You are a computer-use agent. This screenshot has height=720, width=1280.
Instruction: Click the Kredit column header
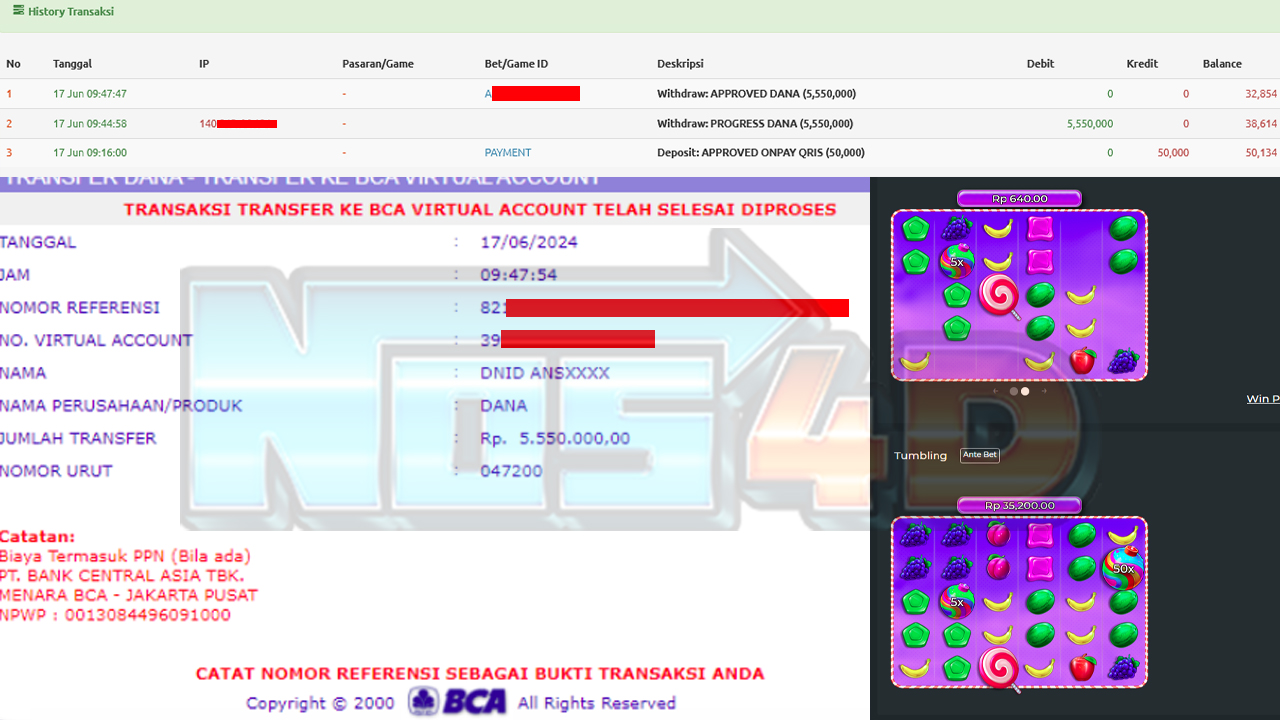coord(1142,64)
